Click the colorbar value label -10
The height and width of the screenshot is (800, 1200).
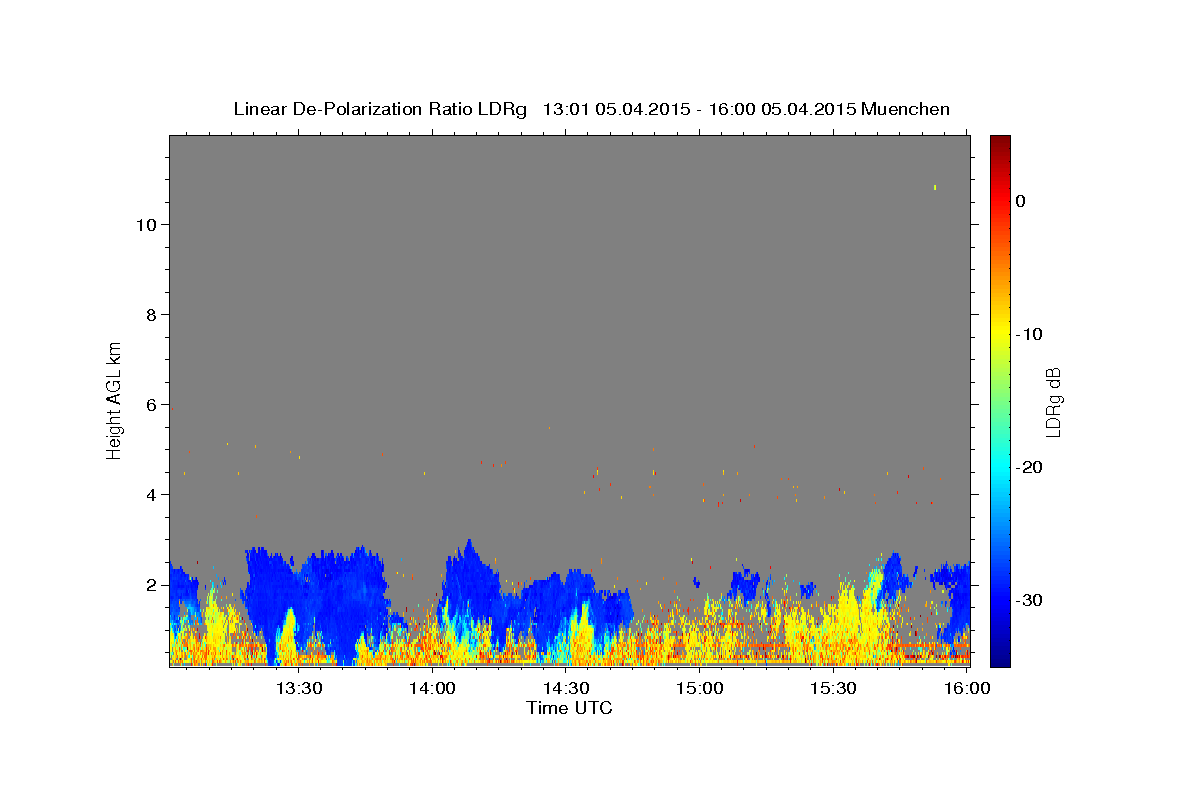point(1030,334)
